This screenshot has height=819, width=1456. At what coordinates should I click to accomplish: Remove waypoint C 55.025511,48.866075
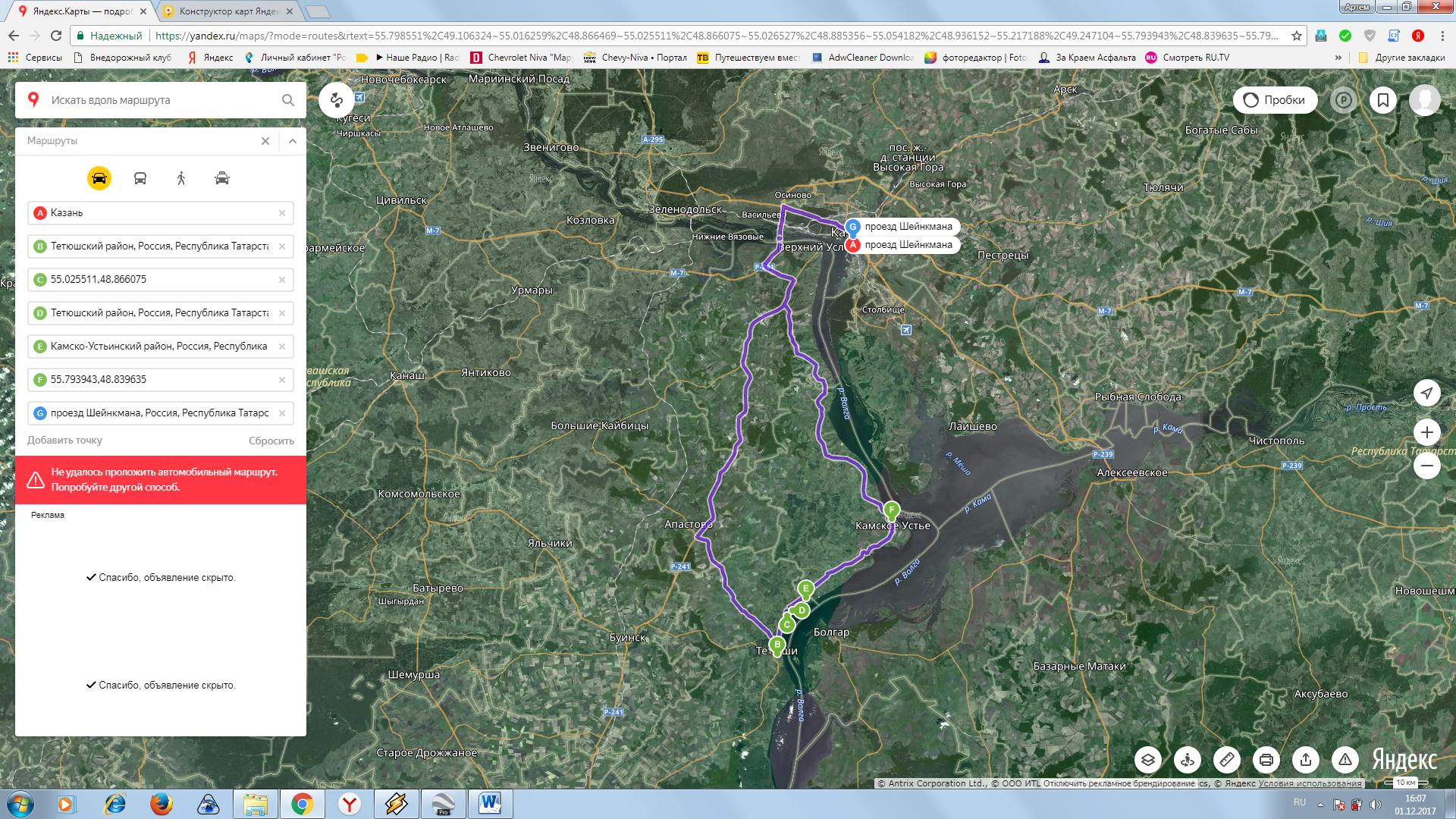point(282,280)
